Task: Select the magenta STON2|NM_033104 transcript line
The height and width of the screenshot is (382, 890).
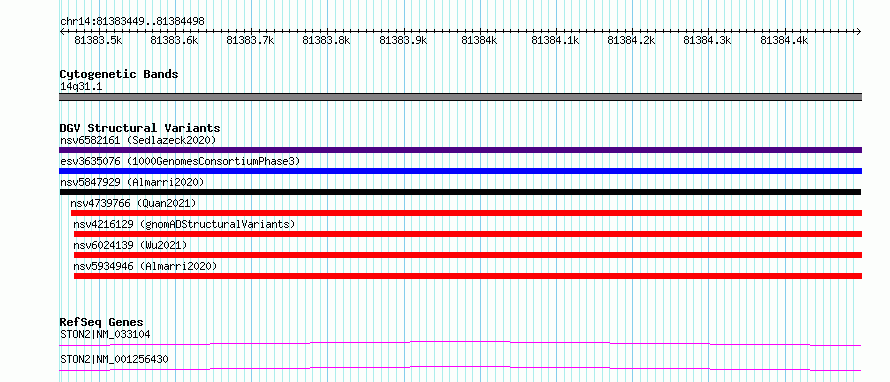Action: pyautogui.click(x=460, y=343)
